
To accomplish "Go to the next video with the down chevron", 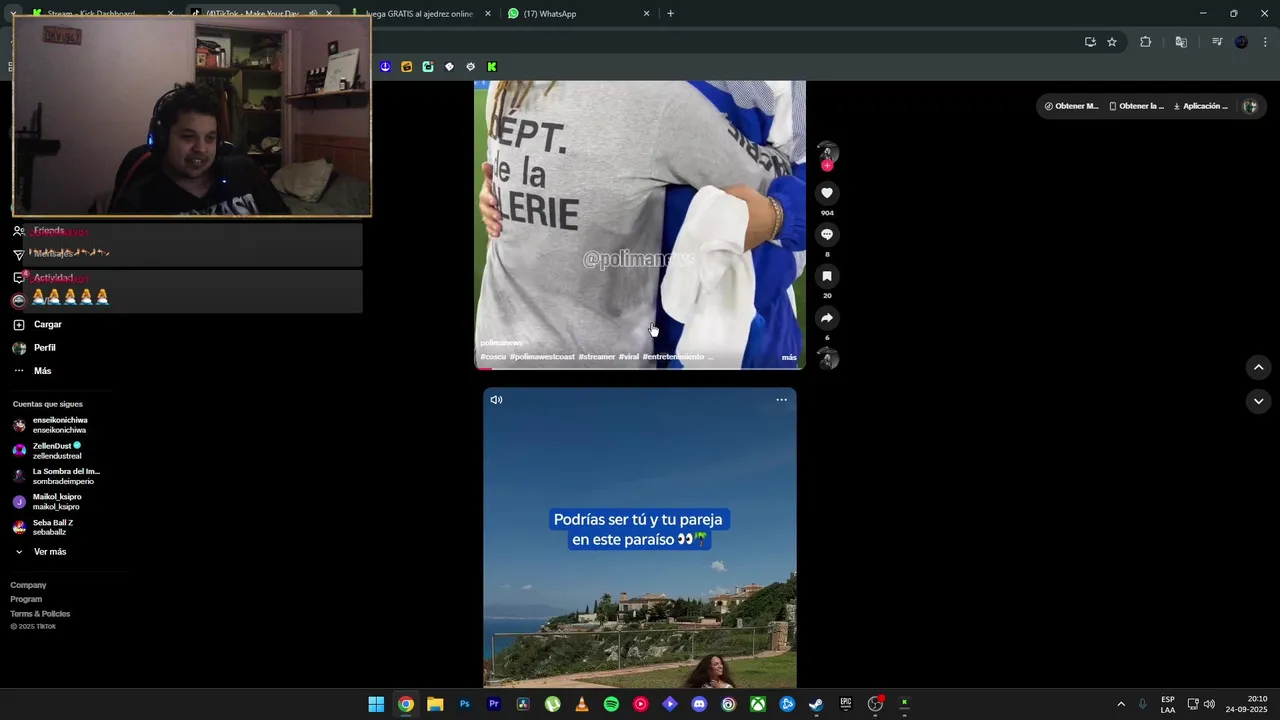I will click(x=1259, y=401).
